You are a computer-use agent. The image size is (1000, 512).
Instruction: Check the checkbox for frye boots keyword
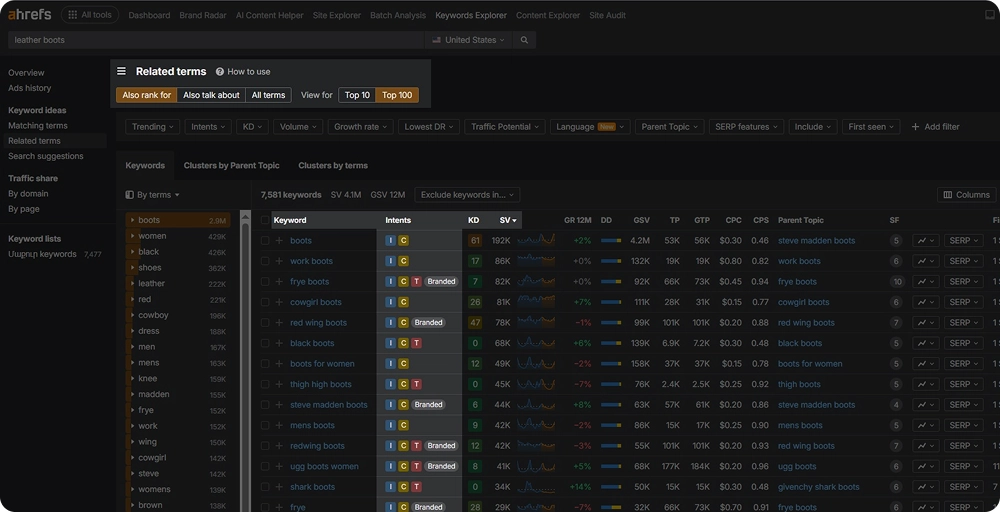coord(265,281)
